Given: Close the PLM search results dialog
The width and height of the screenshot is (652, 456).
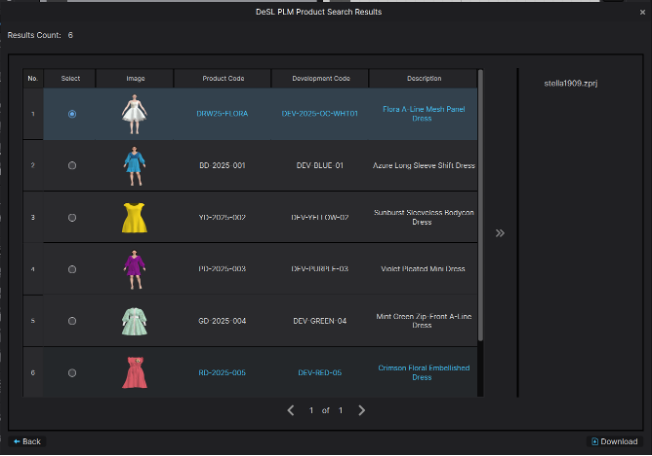Looking at the screenshot, I should (642, 12).
